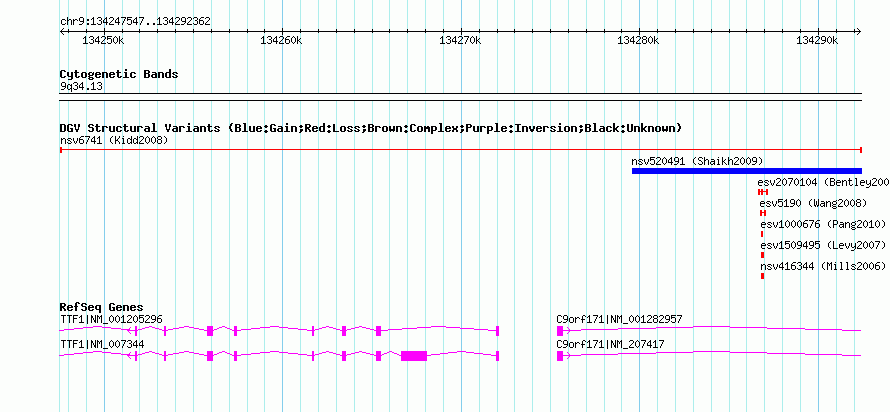Click the red esv1000676 variant marker
Image resolution: width=890 pixels, height=412 pixels.
762,234
